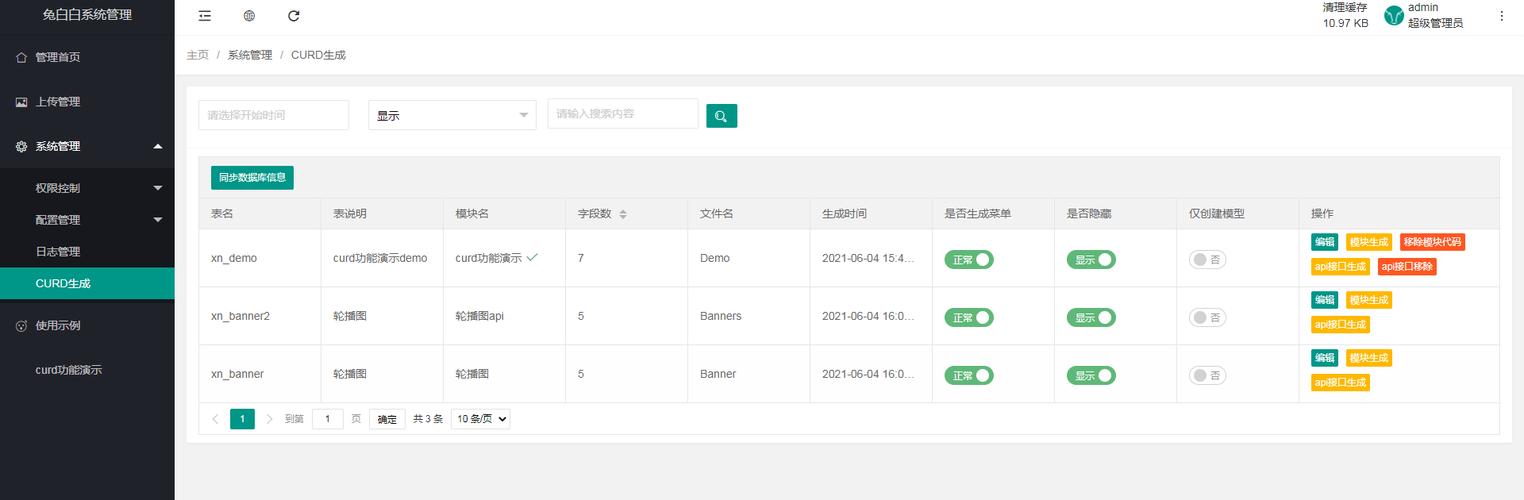Click the gear icon beside 系统管理
The width and height of the screenshot is (1524, 500).
click(x=21, y=146)
